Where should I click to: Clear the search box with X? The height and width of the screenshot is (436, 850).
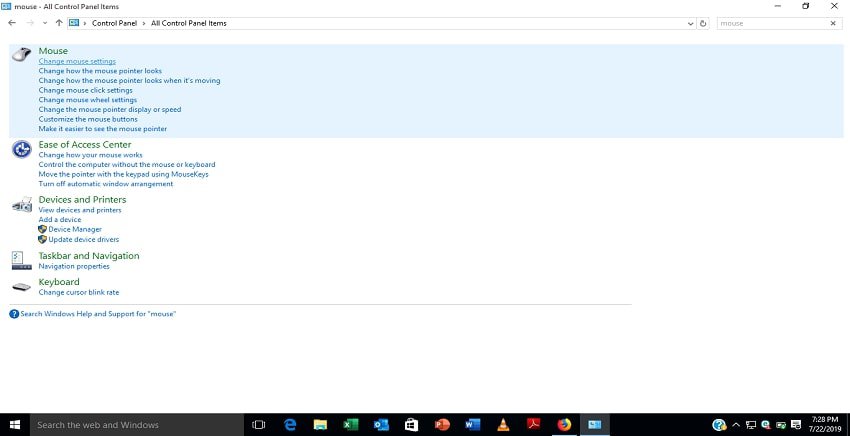pyautogui.click(x=833, y=23)
